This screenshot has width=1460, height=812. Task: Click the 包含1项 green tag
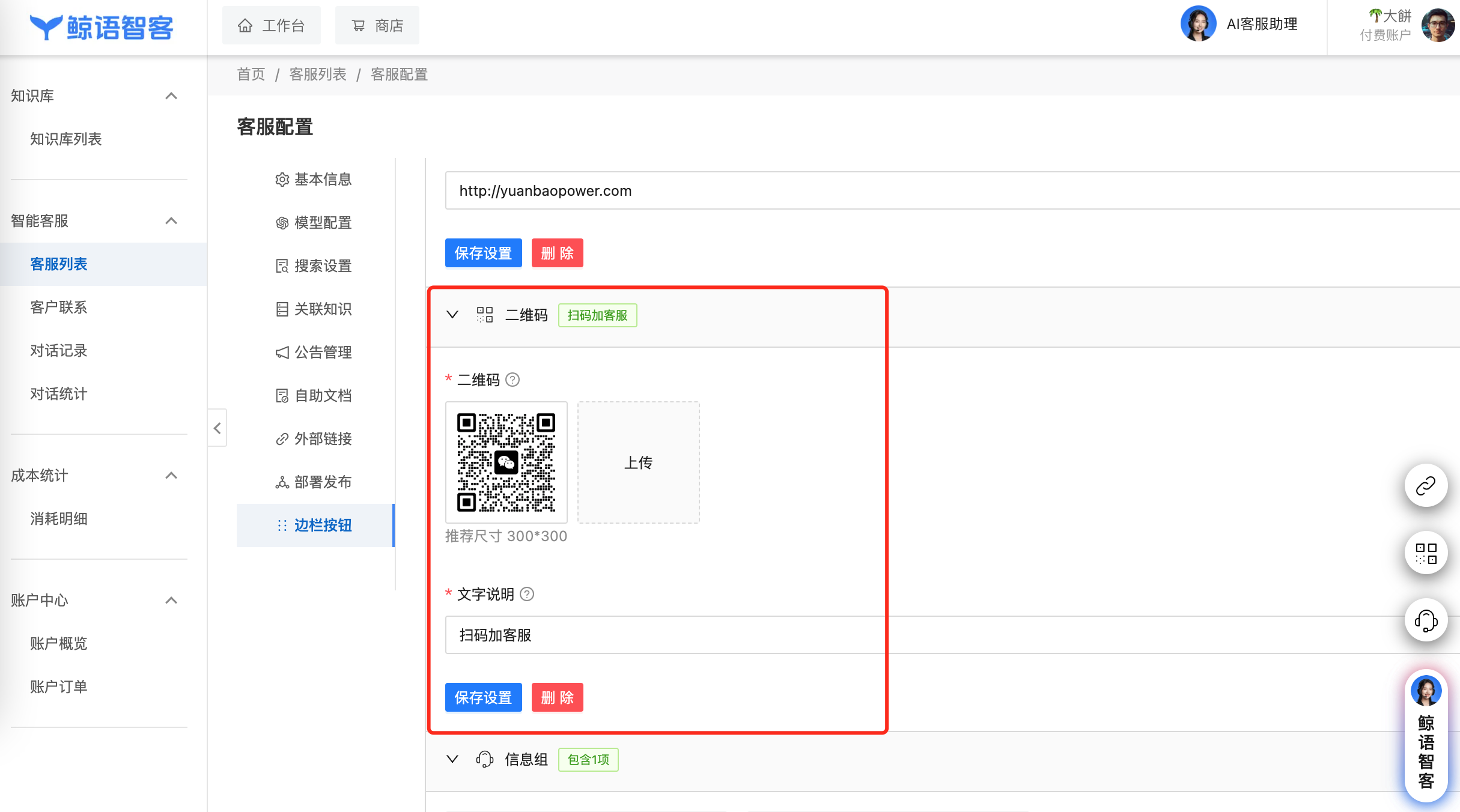coord(588,760)
